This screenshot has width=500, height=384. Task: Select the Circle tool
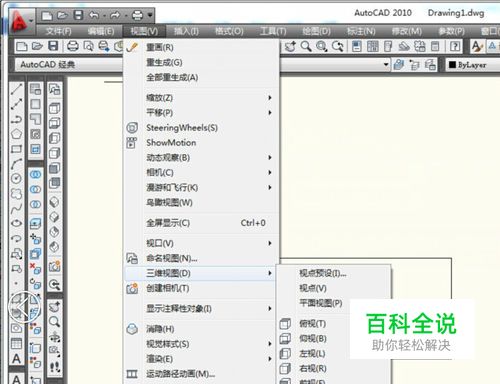[16, 178]
